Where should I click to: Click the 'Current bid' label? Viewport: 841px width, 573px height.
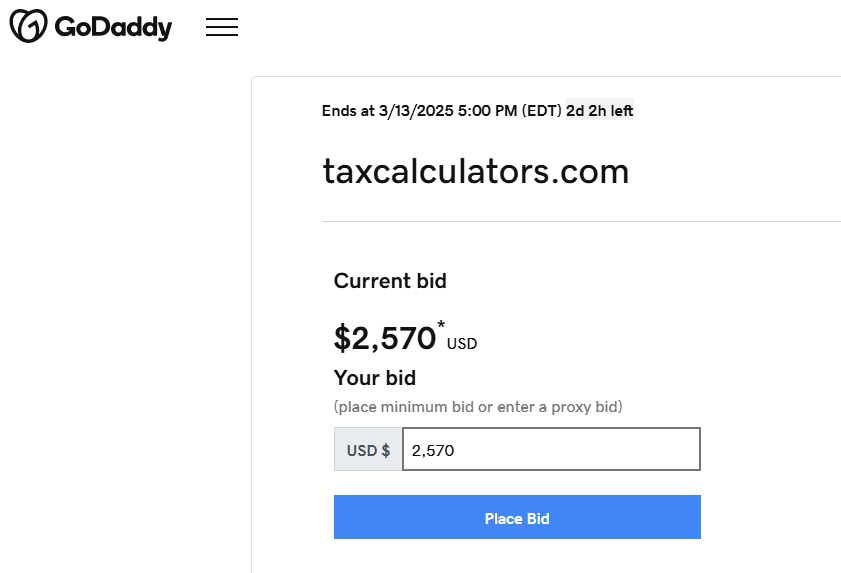[390, 281]
